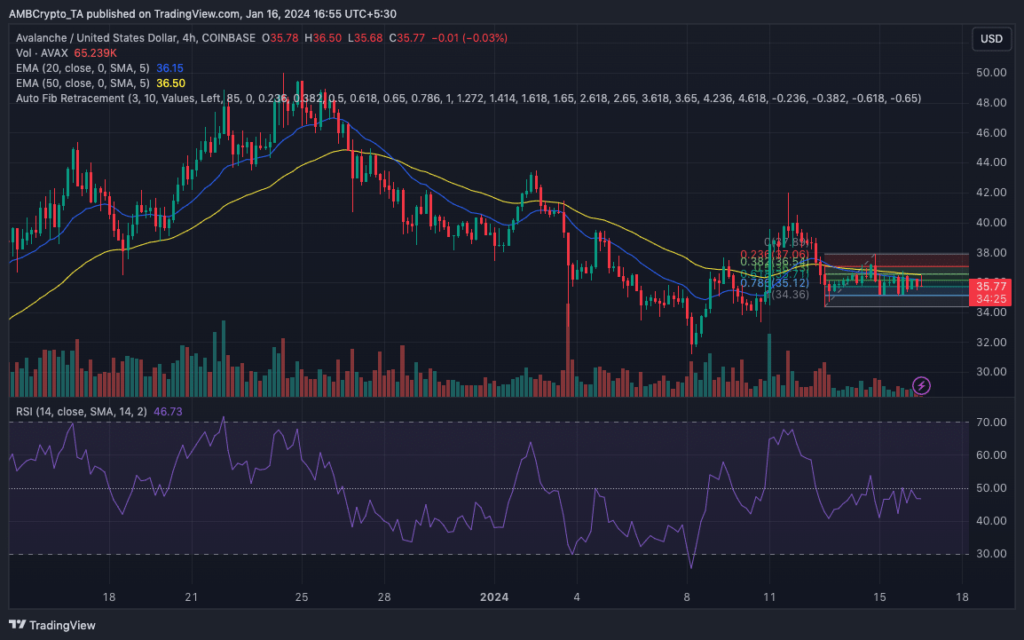Click the purple lightning bolt event icon
This screenshot has height=640, width=1024.
[922, 385]
